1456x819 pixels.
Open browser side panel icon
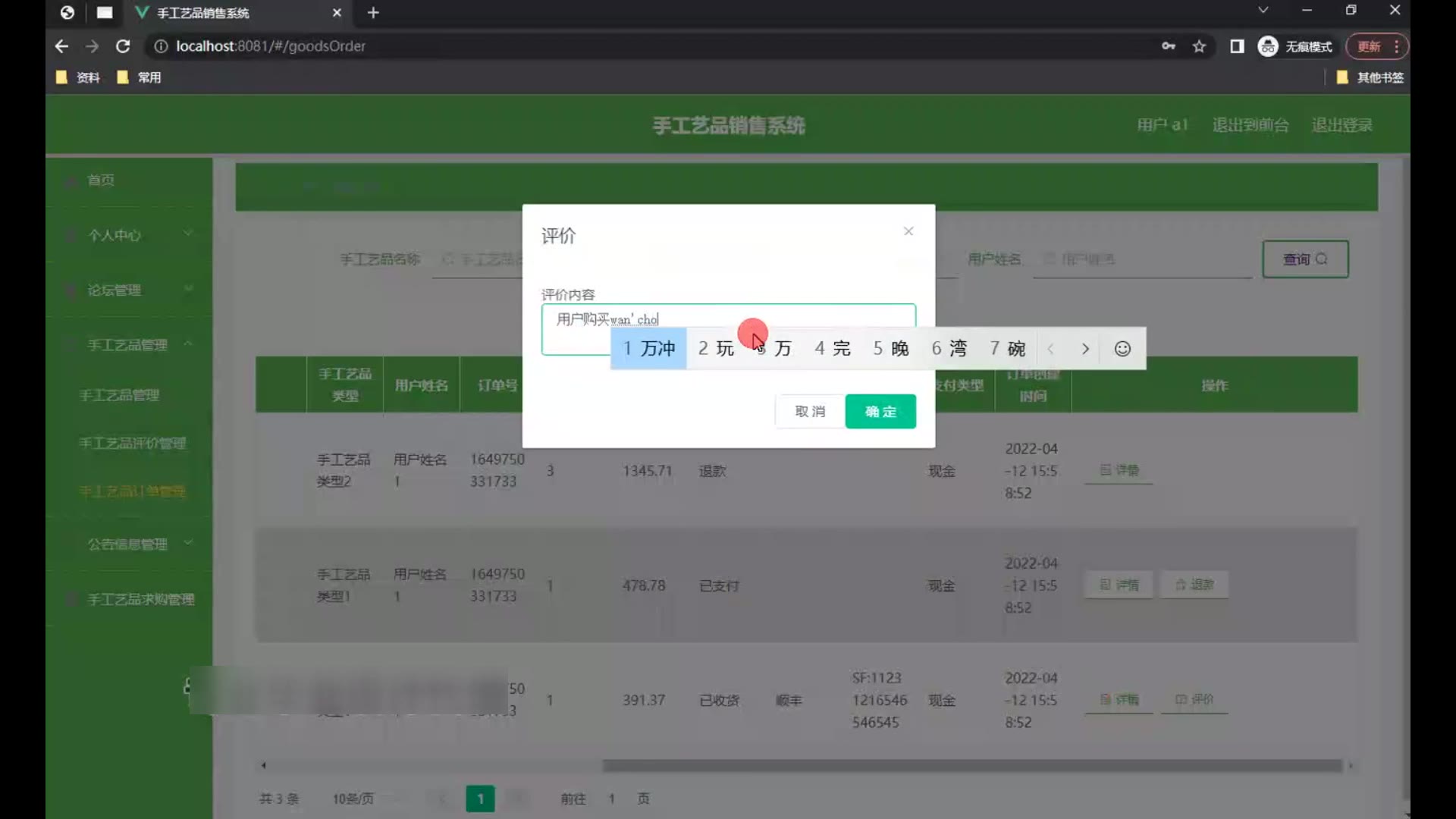coord(1237,46)
